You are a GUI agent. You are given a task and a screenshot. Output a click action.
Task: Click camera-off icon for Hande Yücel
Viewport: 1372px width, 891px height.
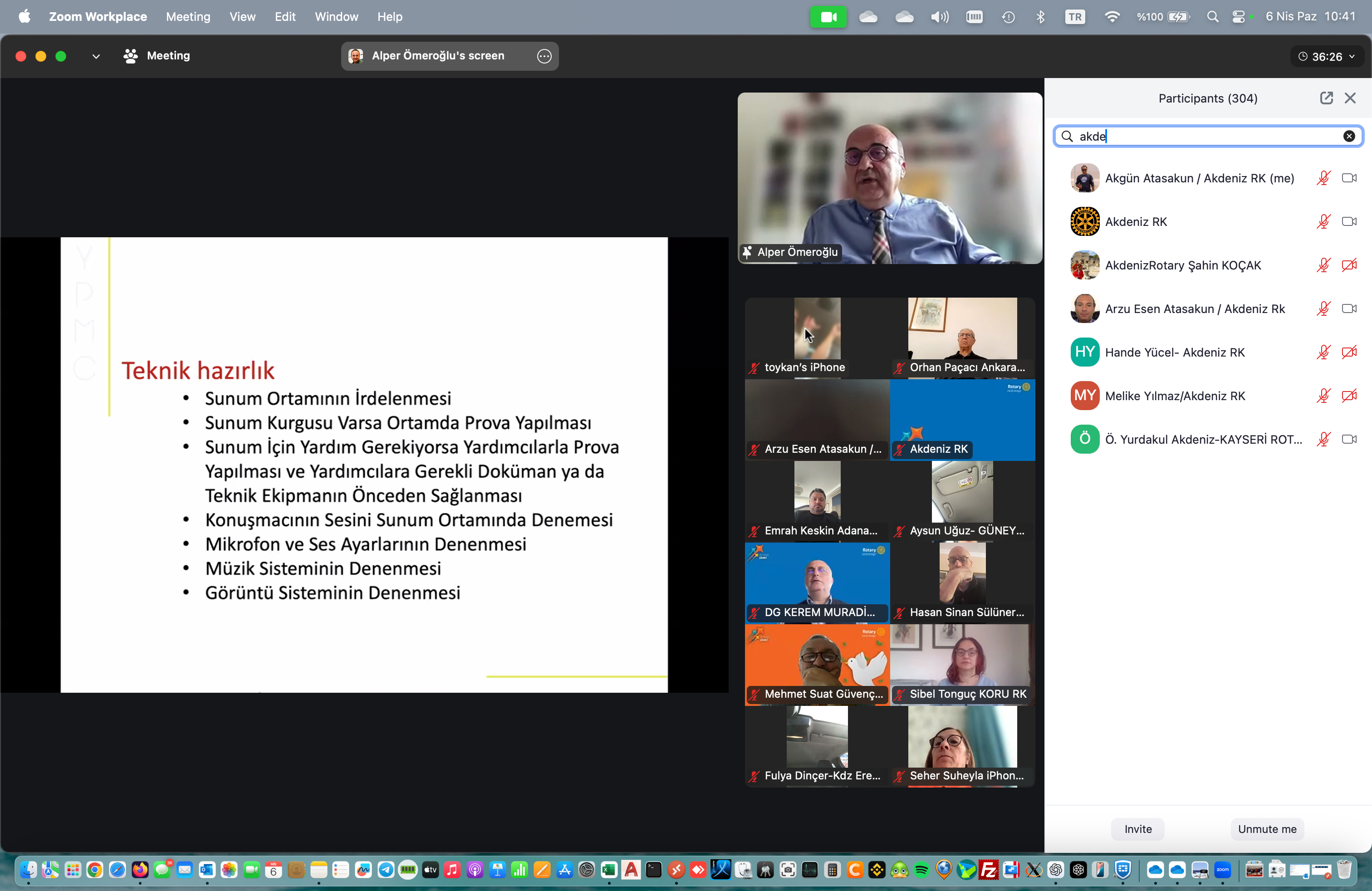(1349, 352)
